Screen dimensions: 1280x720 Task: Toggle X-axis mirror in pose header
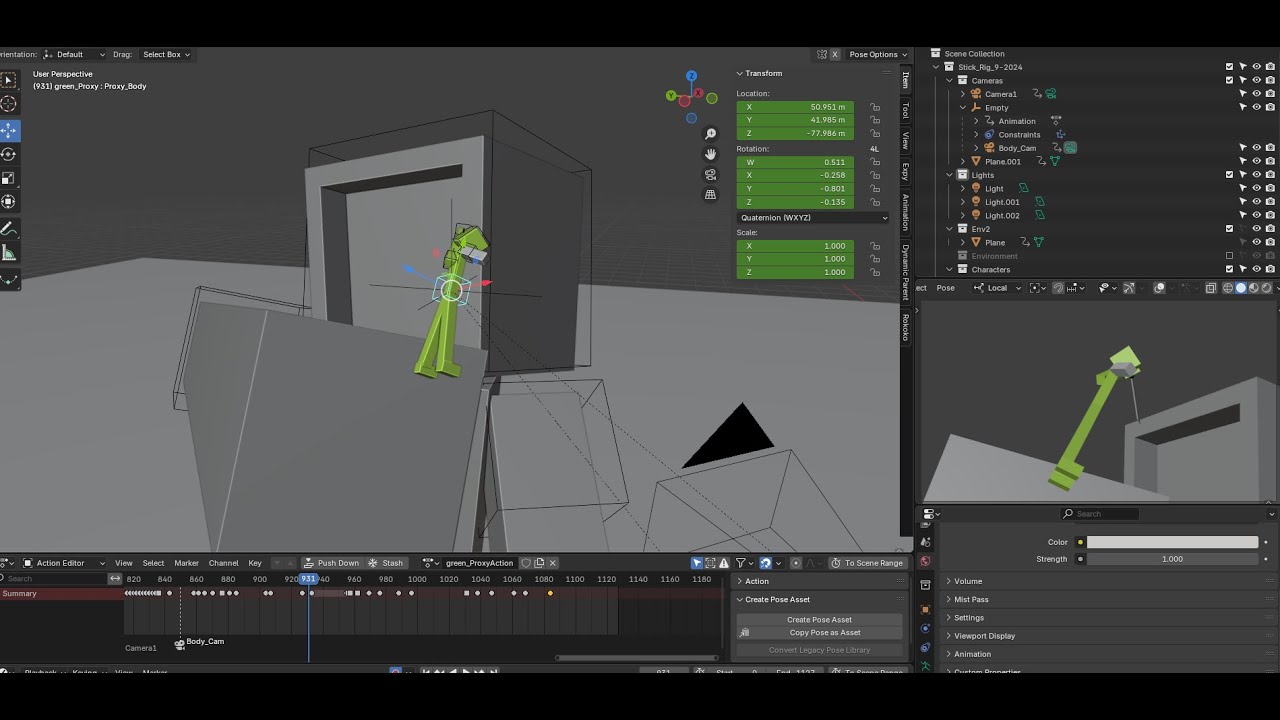pyautogui.click(x=835, y=55)
